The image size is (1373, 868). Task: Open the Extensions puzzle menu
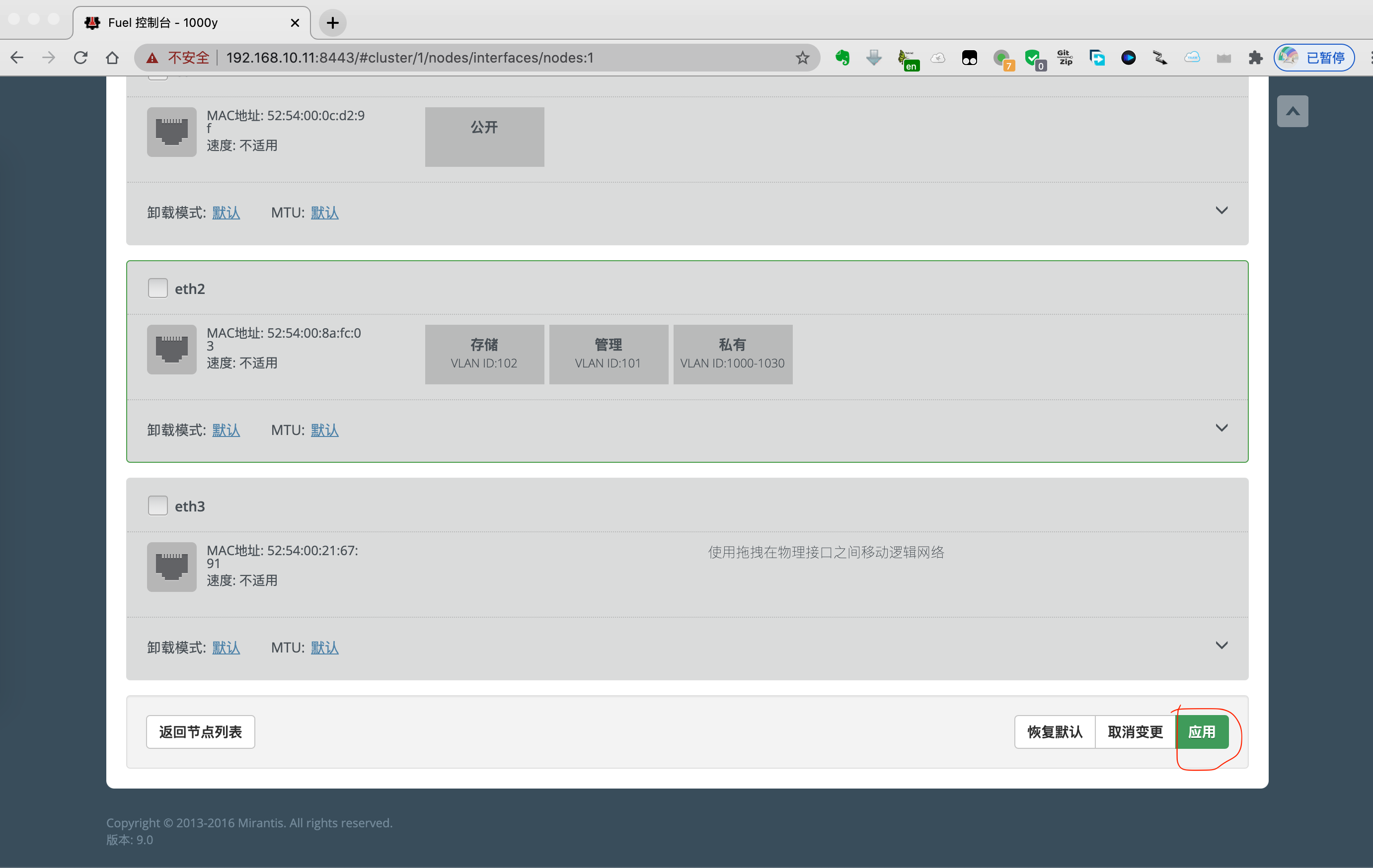click(1255, 58)
